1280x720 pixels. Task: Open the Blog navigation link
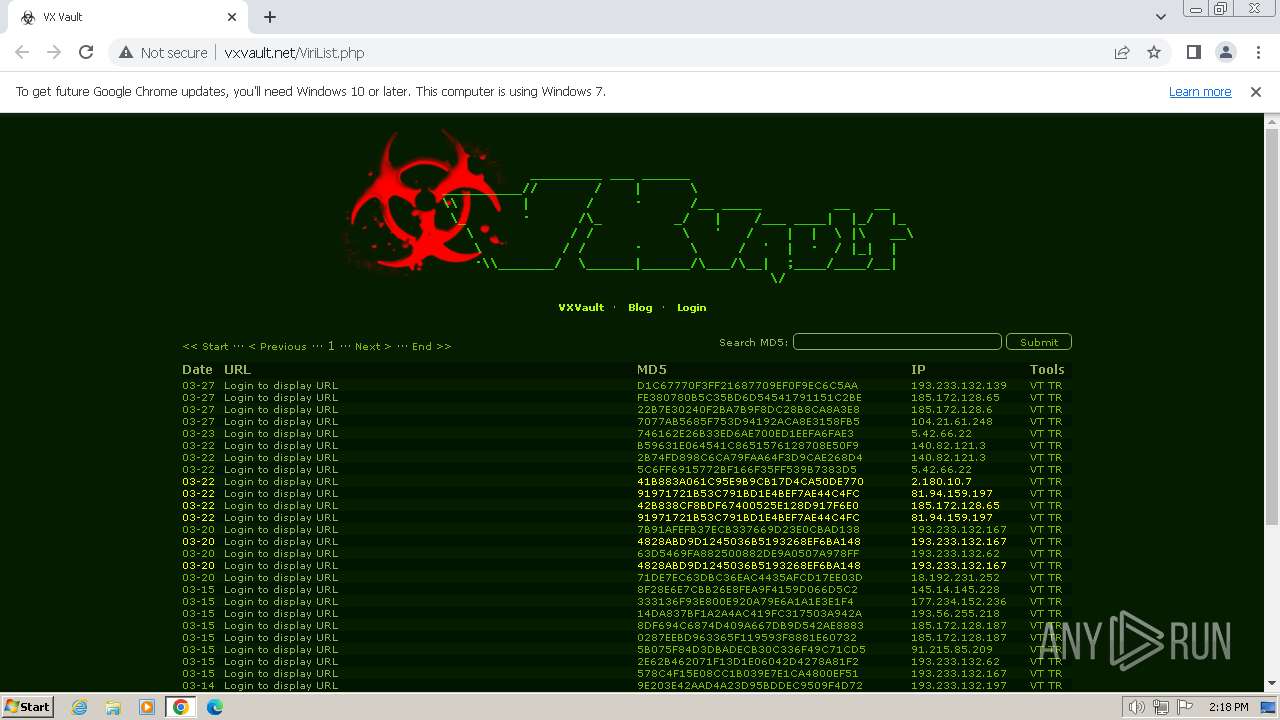pyautogui.click(x=640, y=308)
